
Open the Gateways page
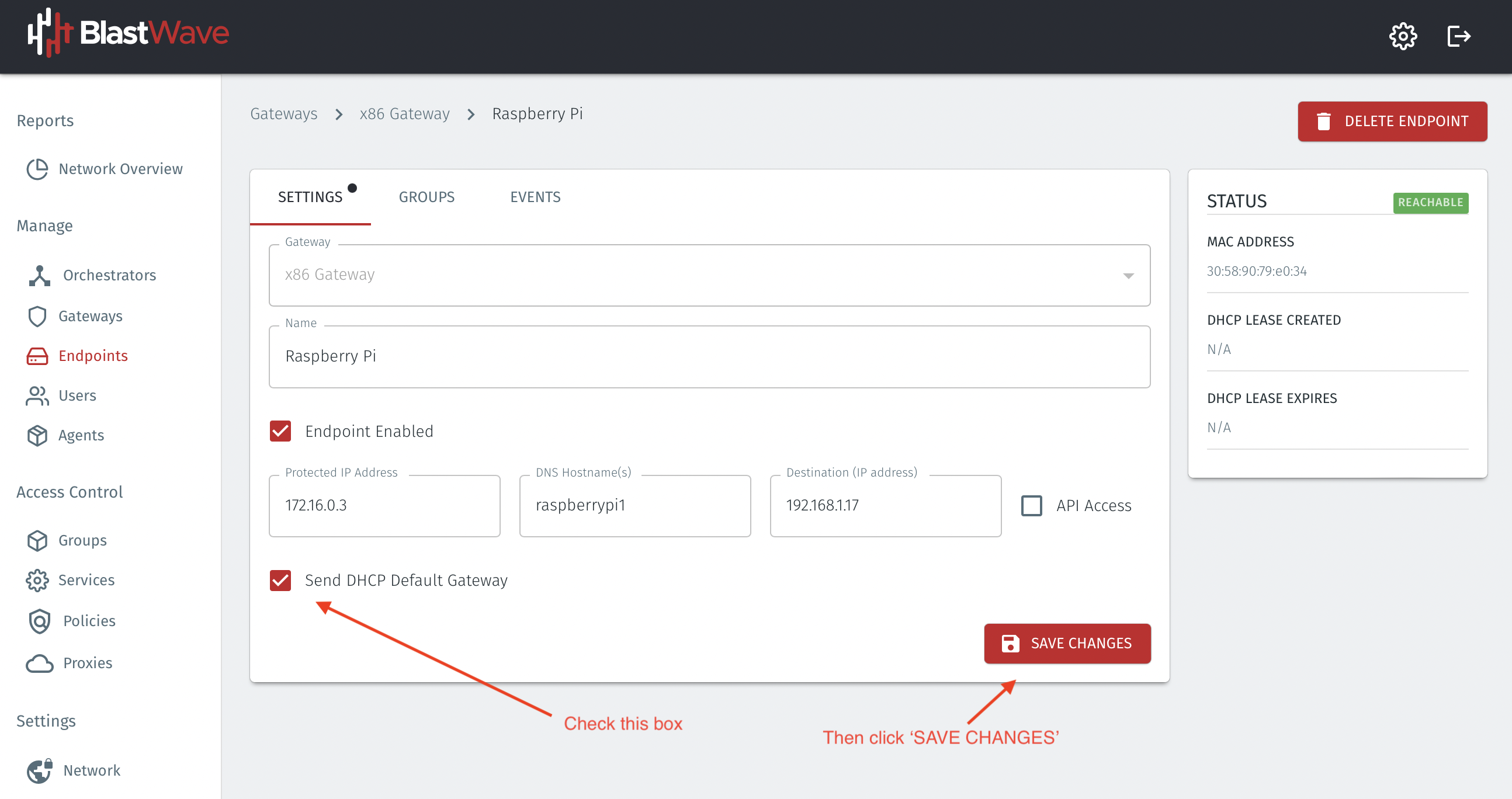tap(92, 315)
